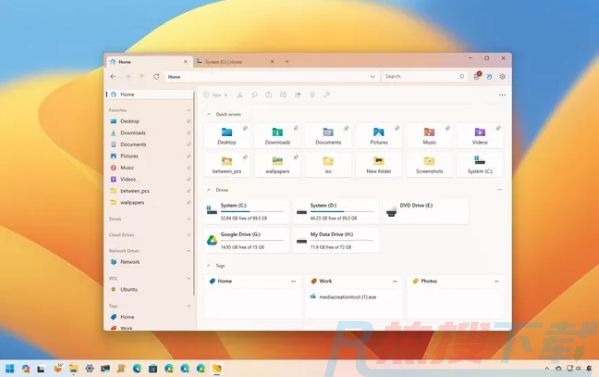Add a new tab with plus button
This screenshot has width=599, height=377.
pos(287,61)
